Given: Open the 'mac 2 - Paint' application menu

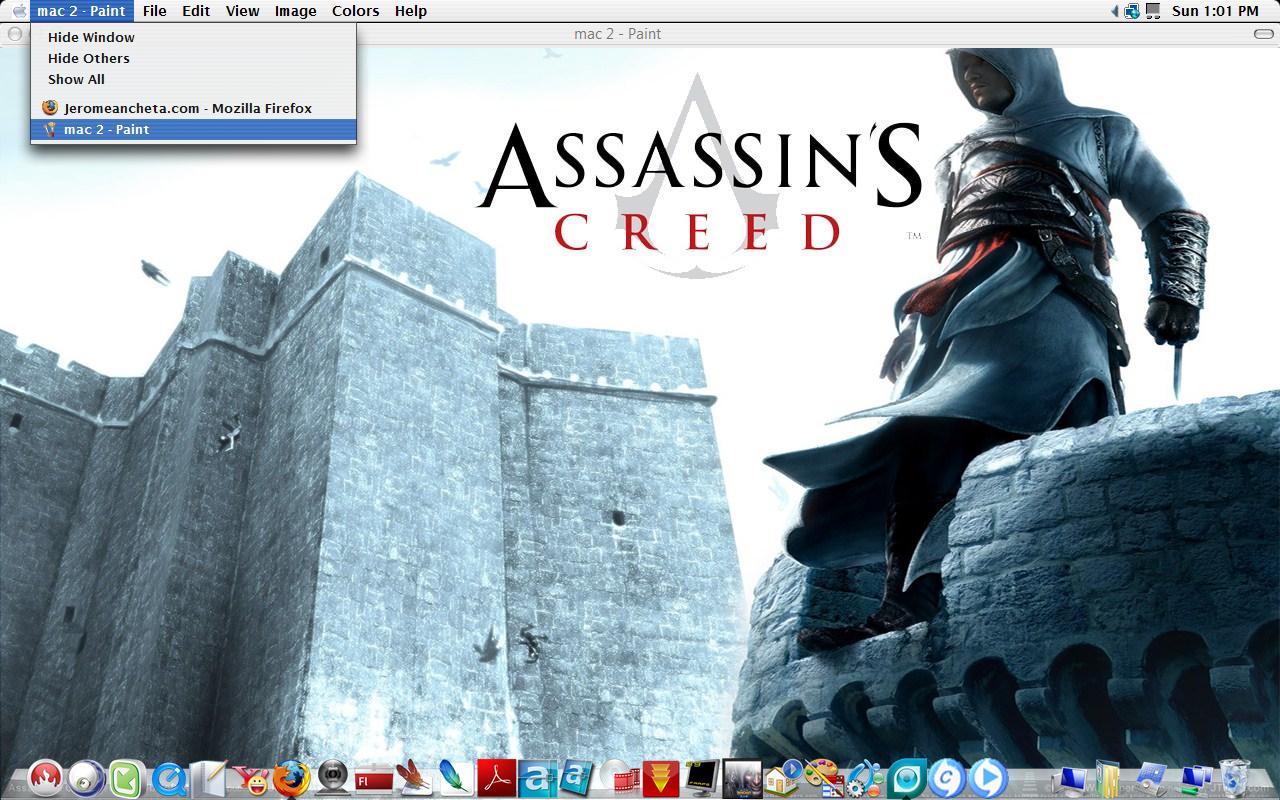Looking at the screenshot, I should coord(81,11).
